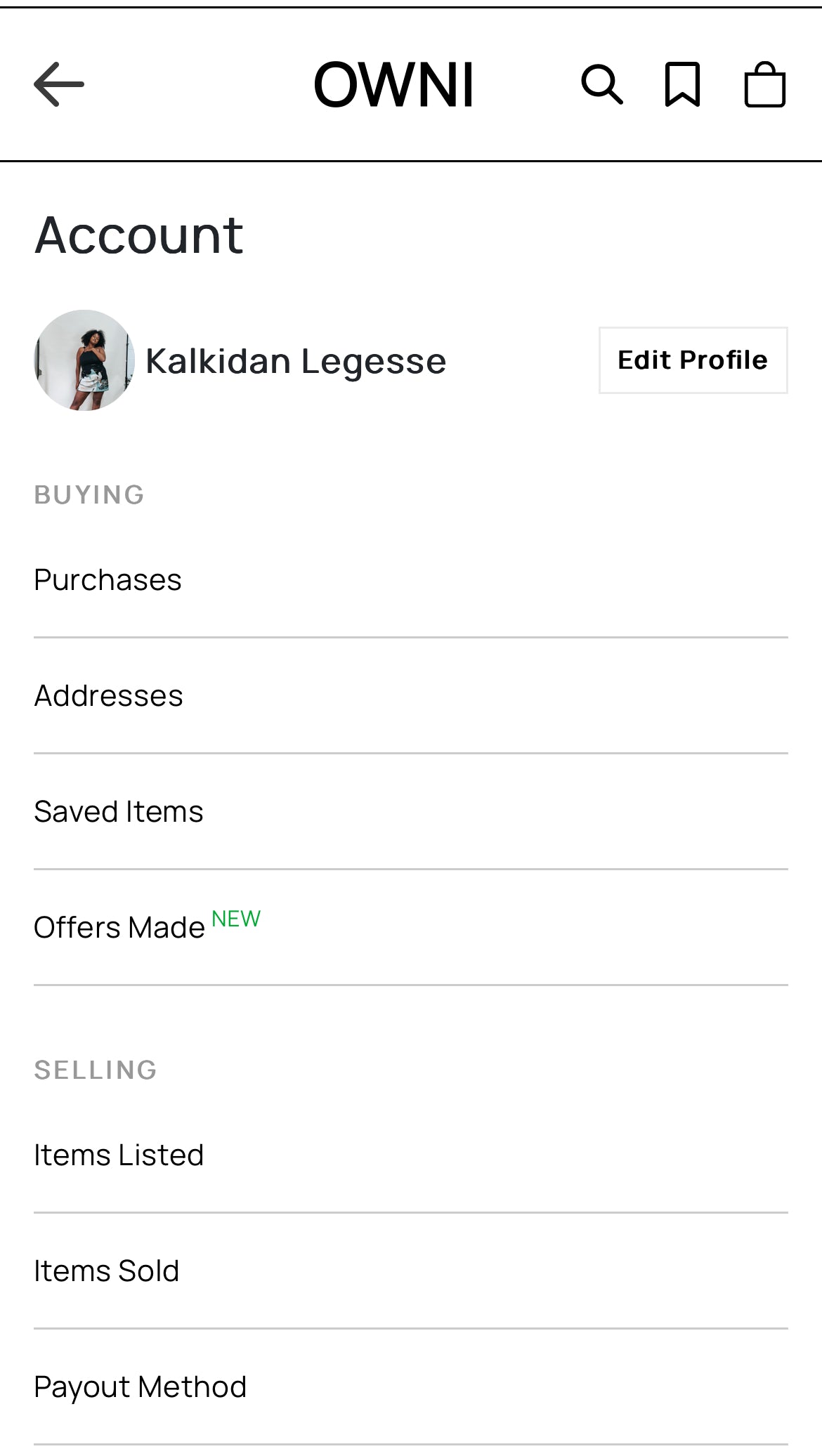Click the SELLING section label

click(96, 1070)
